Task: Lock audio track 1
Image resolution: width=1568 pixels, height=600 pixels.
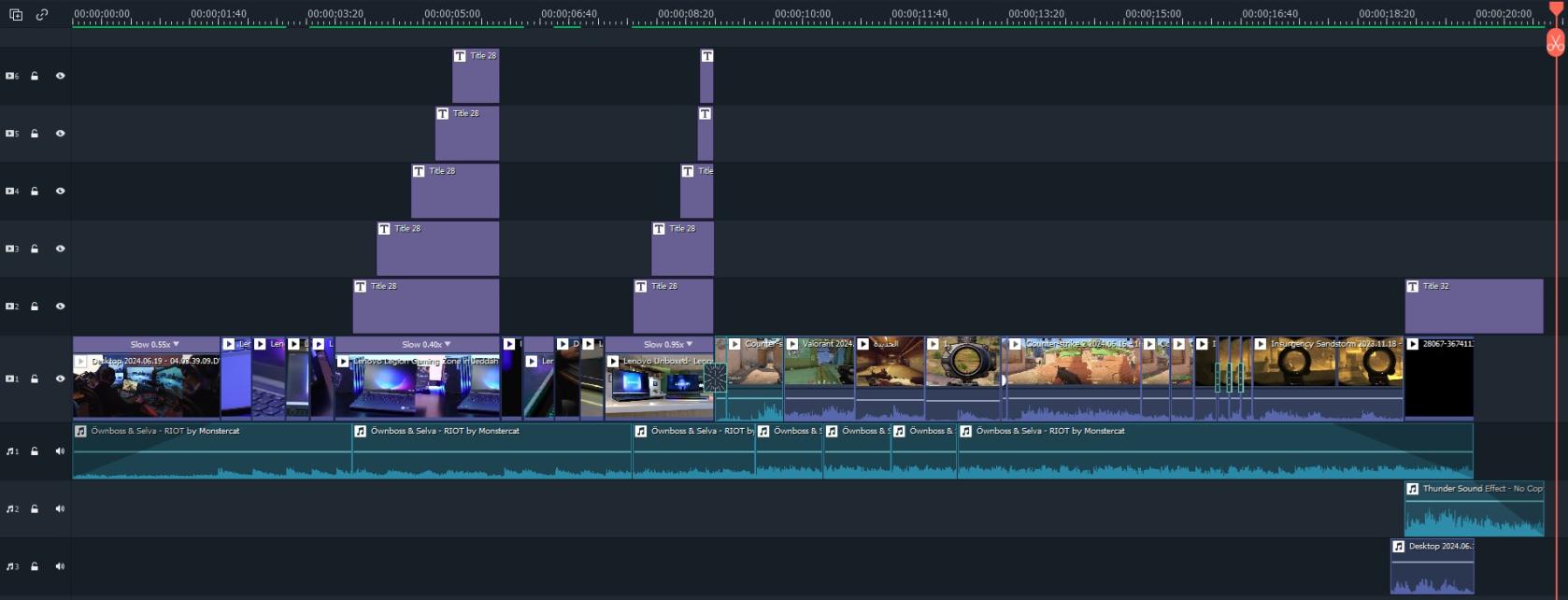Action: (x=35, y=451)
